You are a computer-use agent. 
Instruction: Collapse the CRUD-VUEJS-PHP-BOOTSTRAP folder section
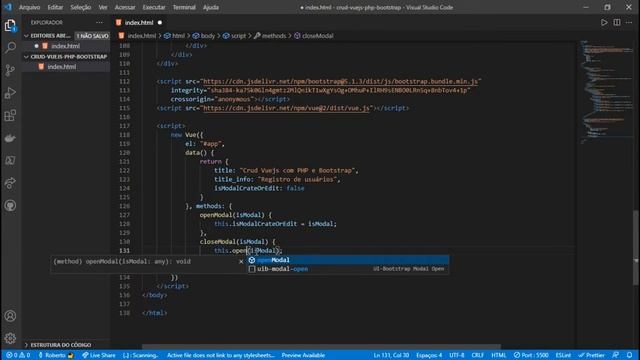click(66, 56)
